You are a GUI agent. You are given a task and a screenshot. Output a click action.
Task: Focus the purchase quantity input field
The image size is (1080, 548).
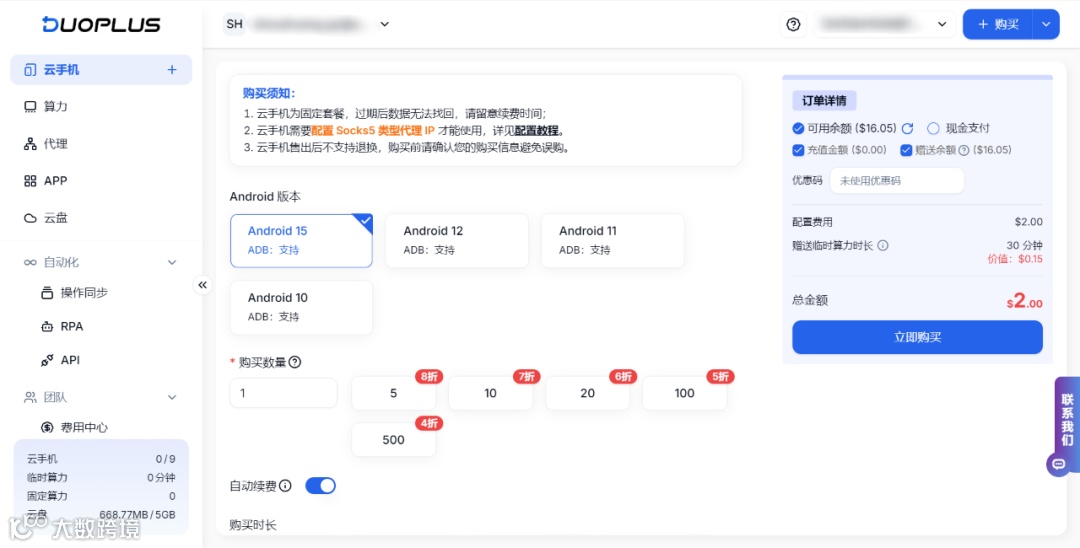(x=283, y=393)
